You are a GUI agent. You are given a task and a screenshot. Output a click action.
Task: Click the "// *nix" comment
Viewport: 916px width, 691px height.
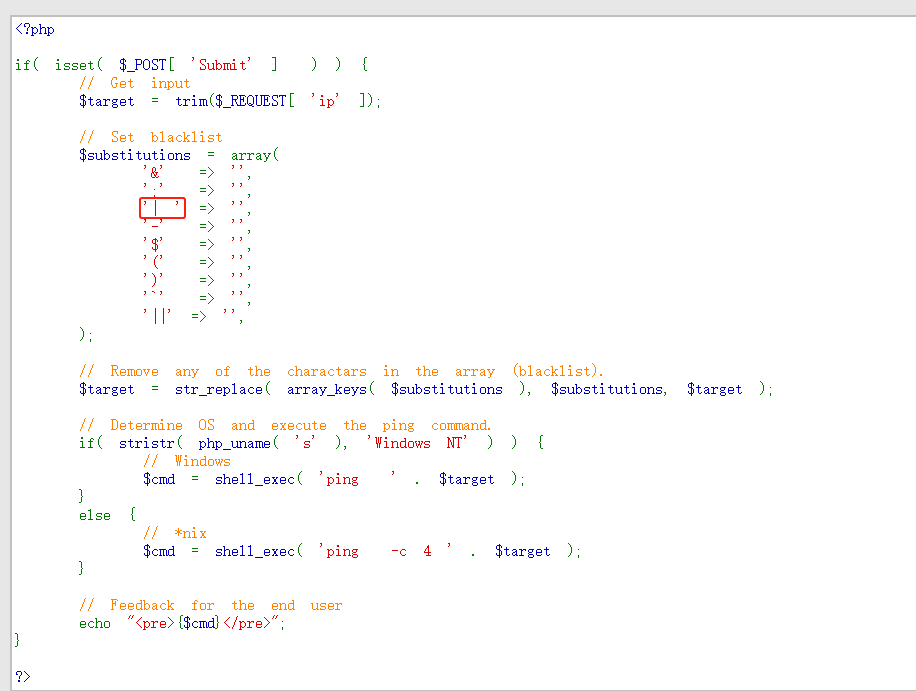(x=175, y=533)
